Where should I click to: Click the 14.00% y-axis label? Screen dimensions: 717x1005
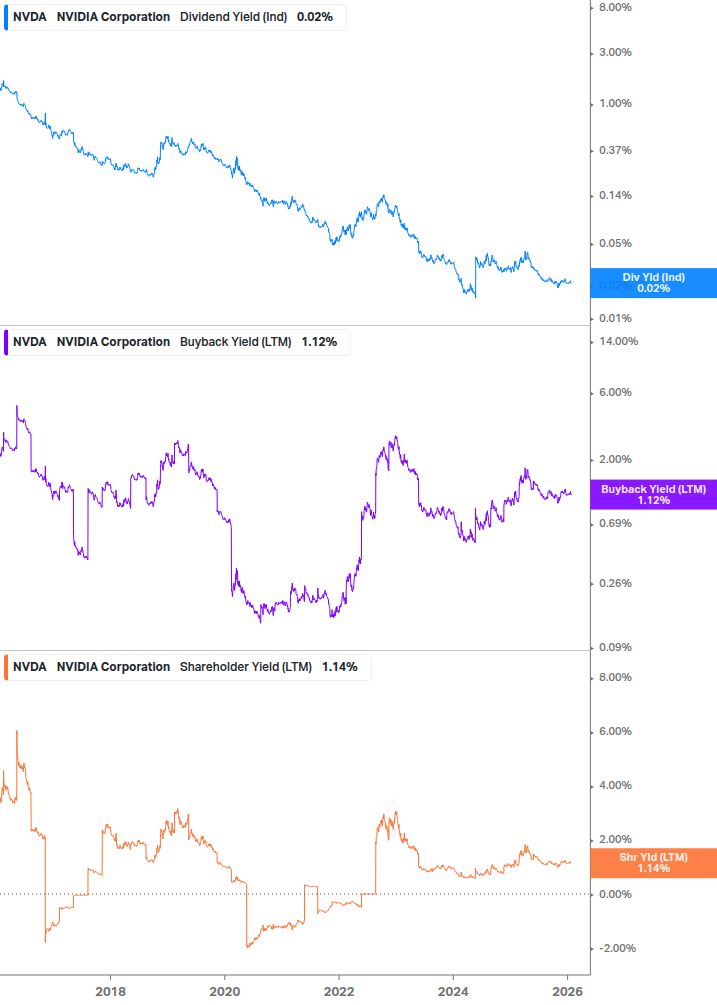(617, 341)
